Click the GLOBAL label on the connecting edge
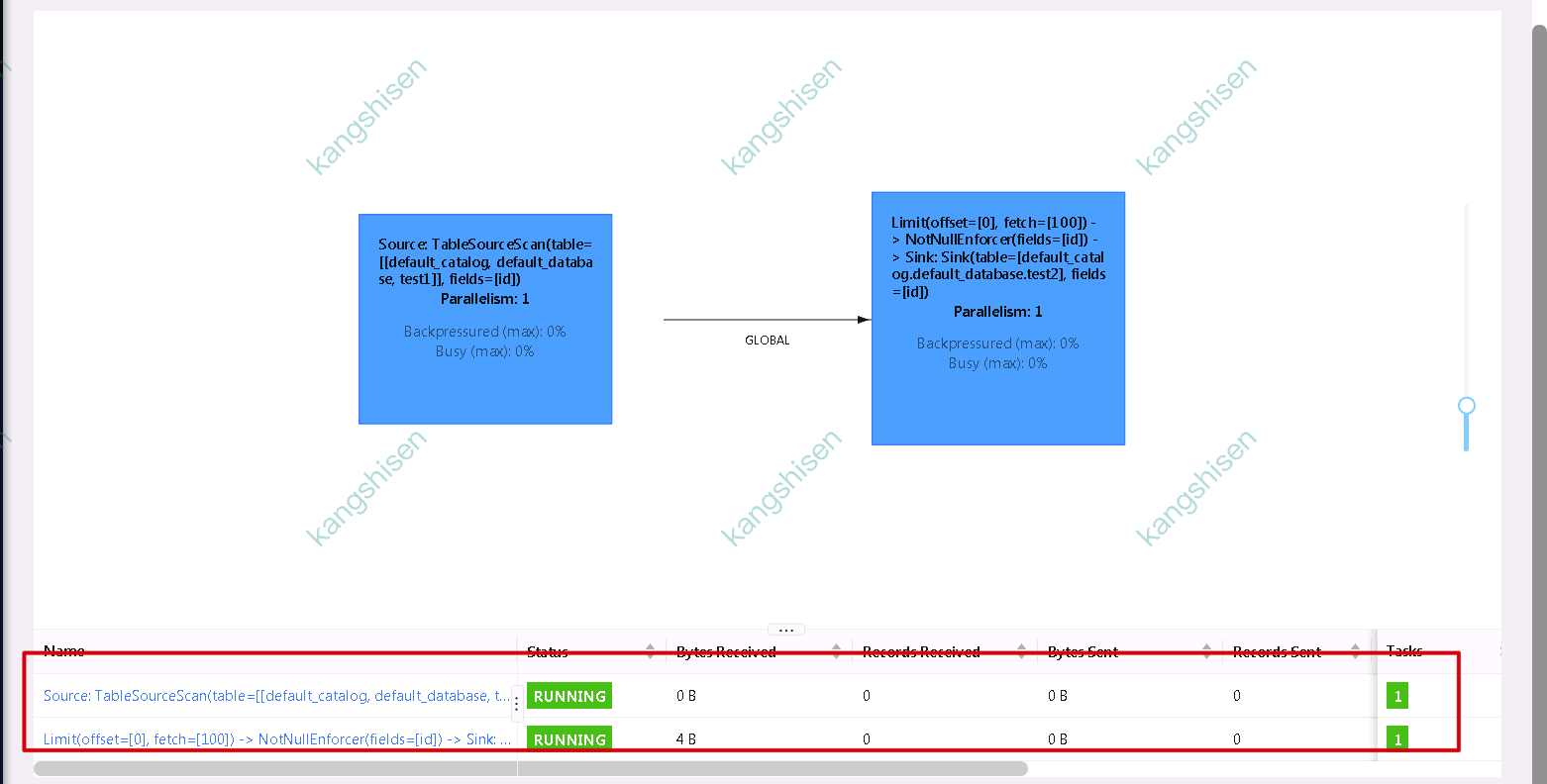 768,340
